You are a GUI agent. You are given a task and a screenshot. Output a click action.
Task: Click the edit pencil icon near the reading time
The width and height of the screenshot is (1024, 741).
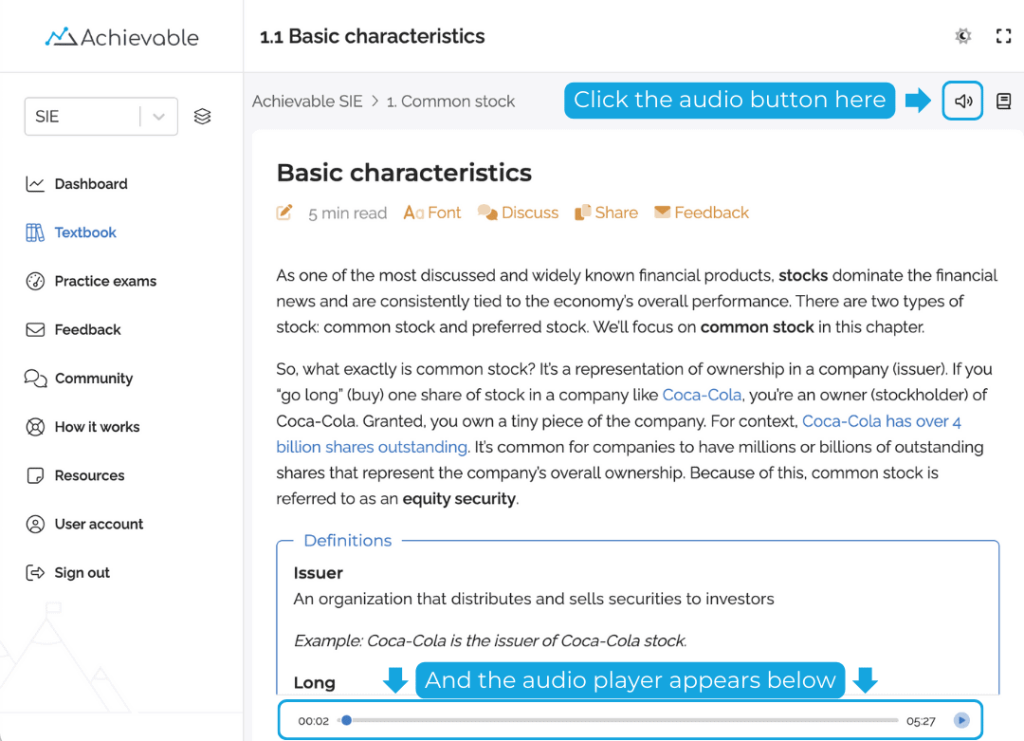pyautogui.click(x=284, y=212)
